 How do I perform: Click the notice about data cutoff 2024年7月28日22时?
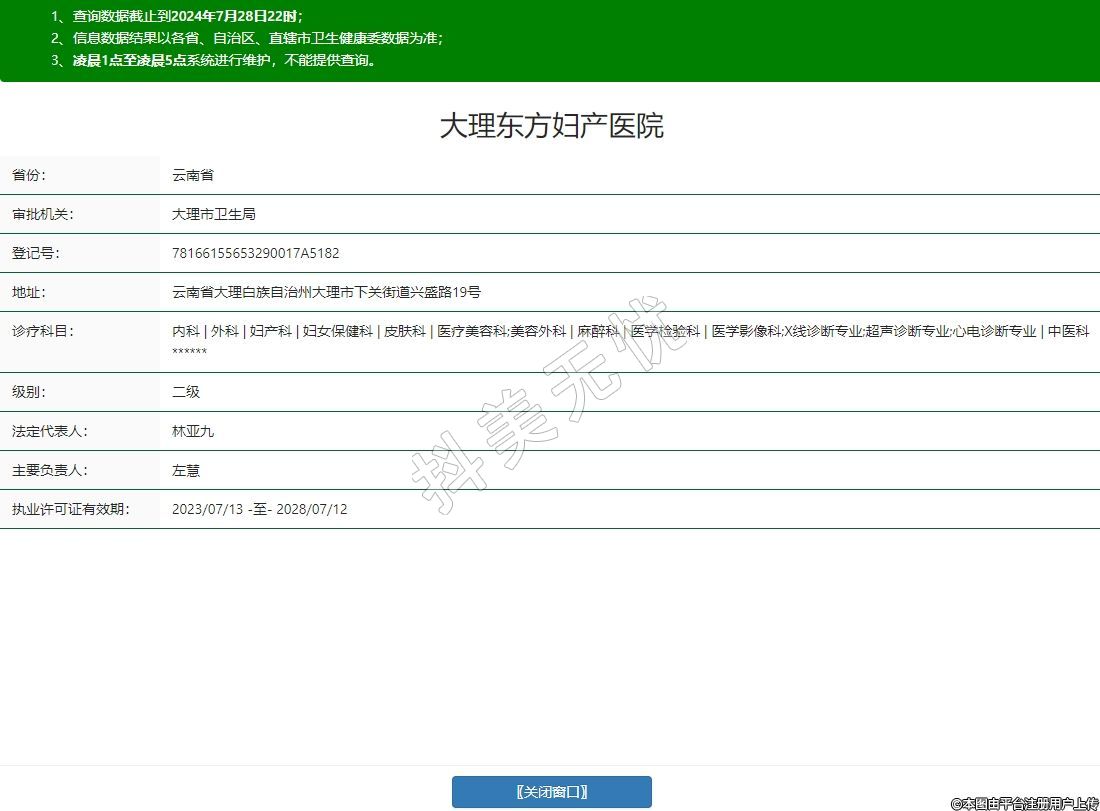187,16
